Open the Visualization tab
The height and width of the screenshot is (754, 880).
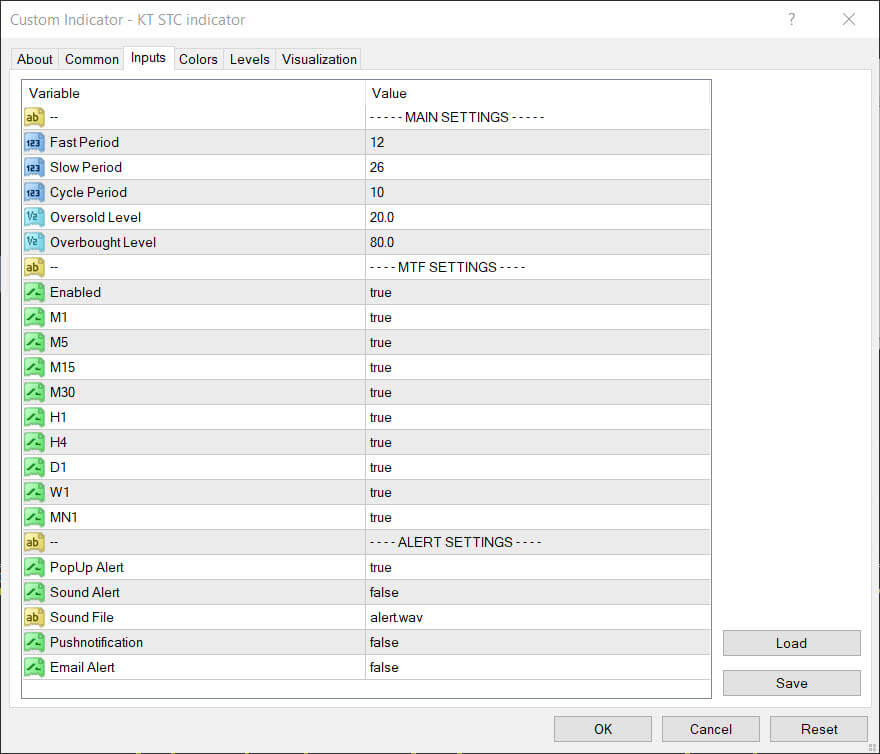(319, 59)
